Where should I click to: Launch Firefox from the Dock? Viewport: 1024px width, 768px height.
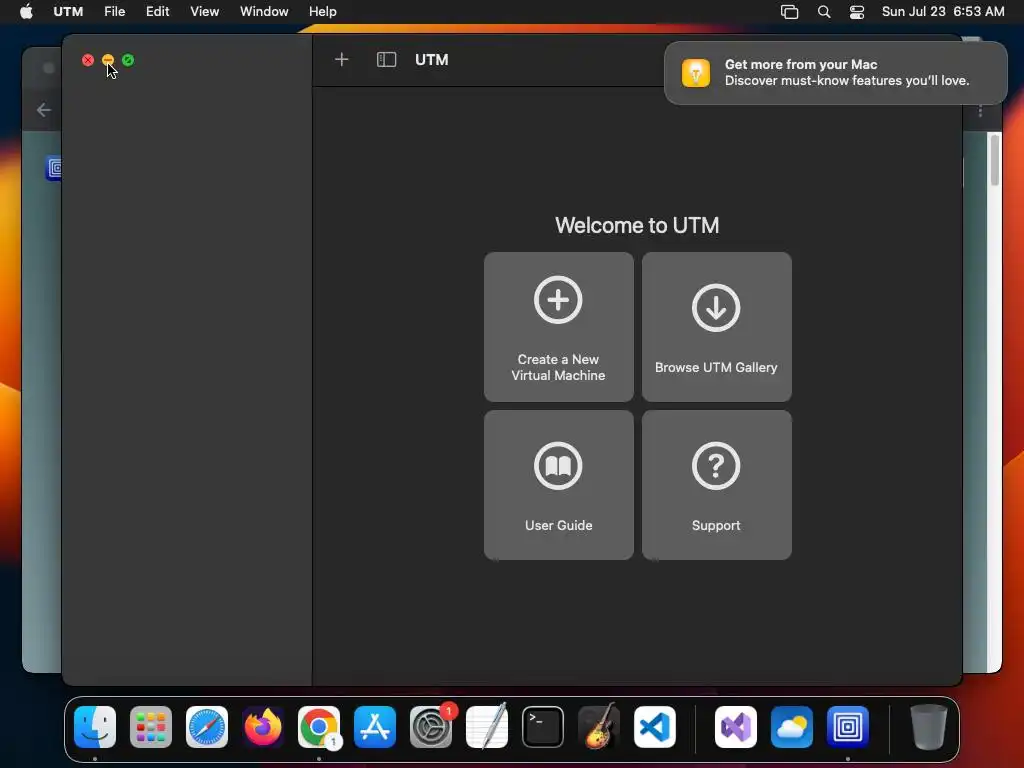pos(263,727)
